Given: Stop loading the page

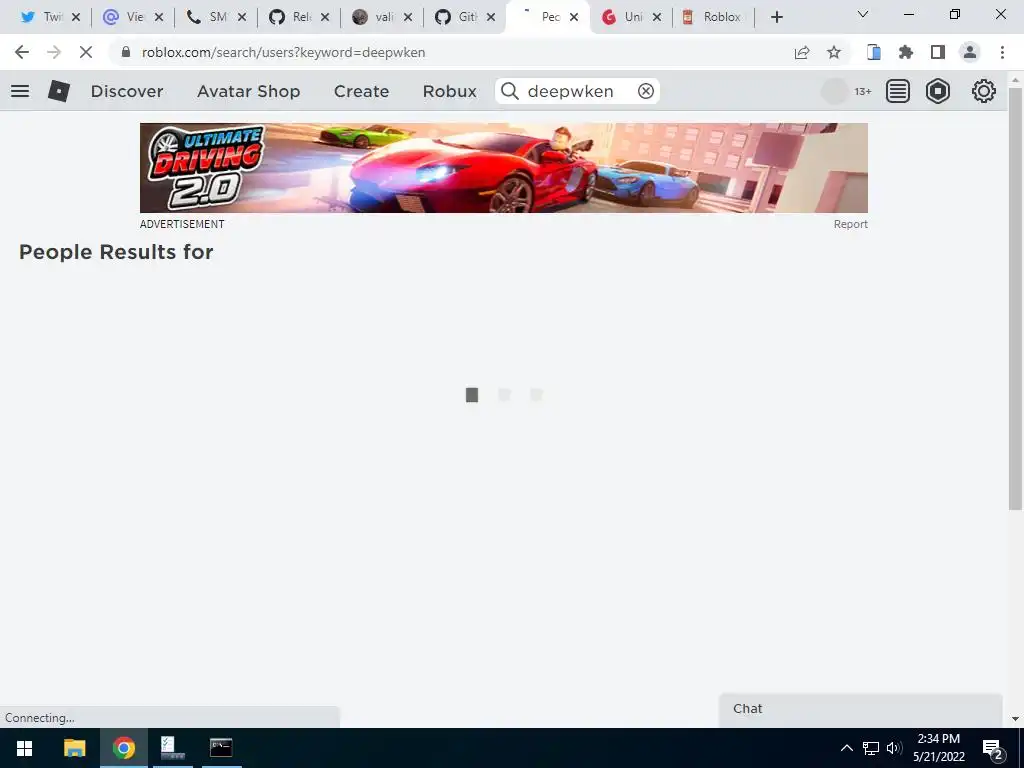Looking at the screenshot, I should (86, 52).
